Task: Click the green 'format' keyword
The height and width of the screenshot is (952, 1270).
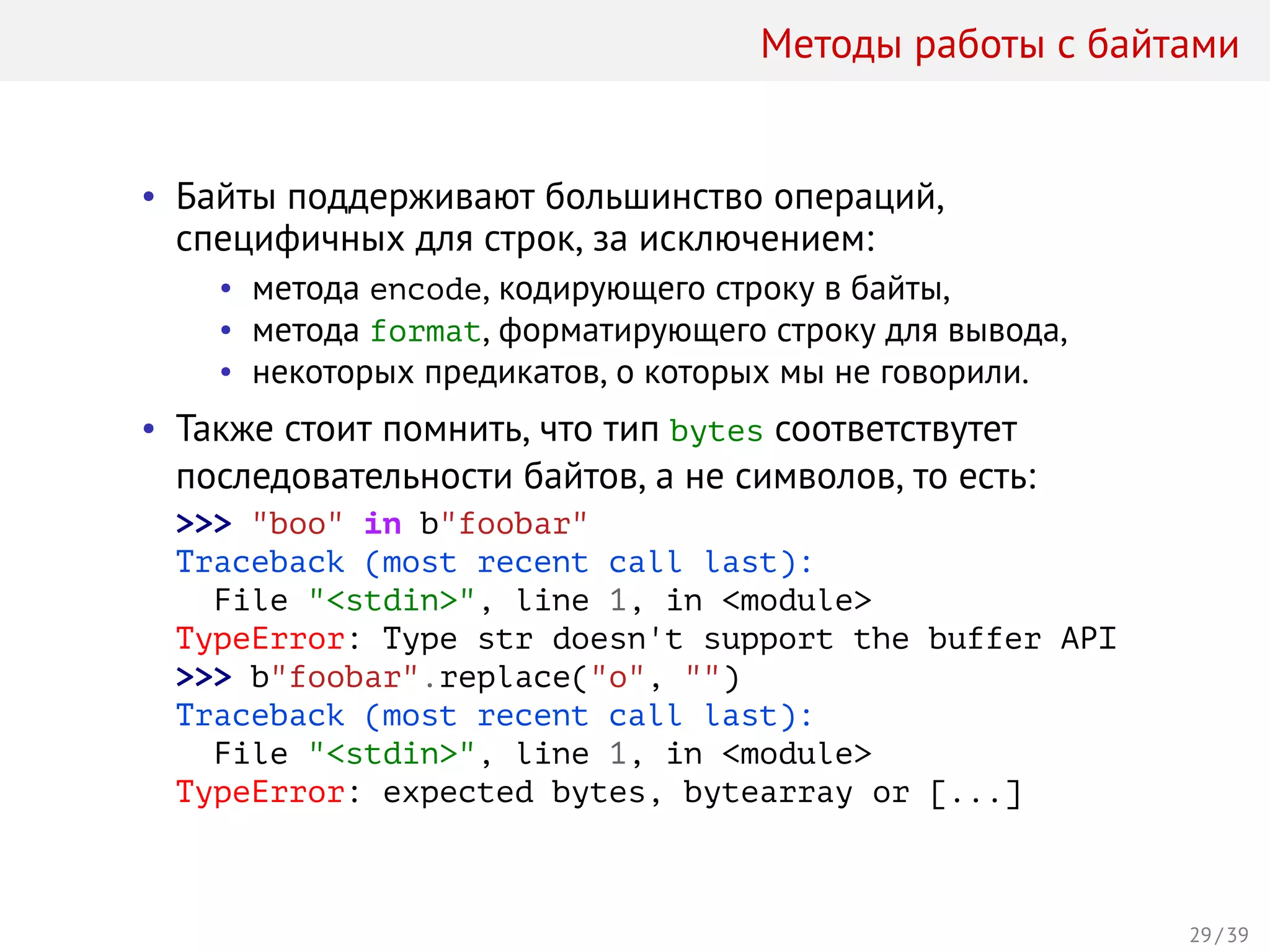Action: click(425, 331)
